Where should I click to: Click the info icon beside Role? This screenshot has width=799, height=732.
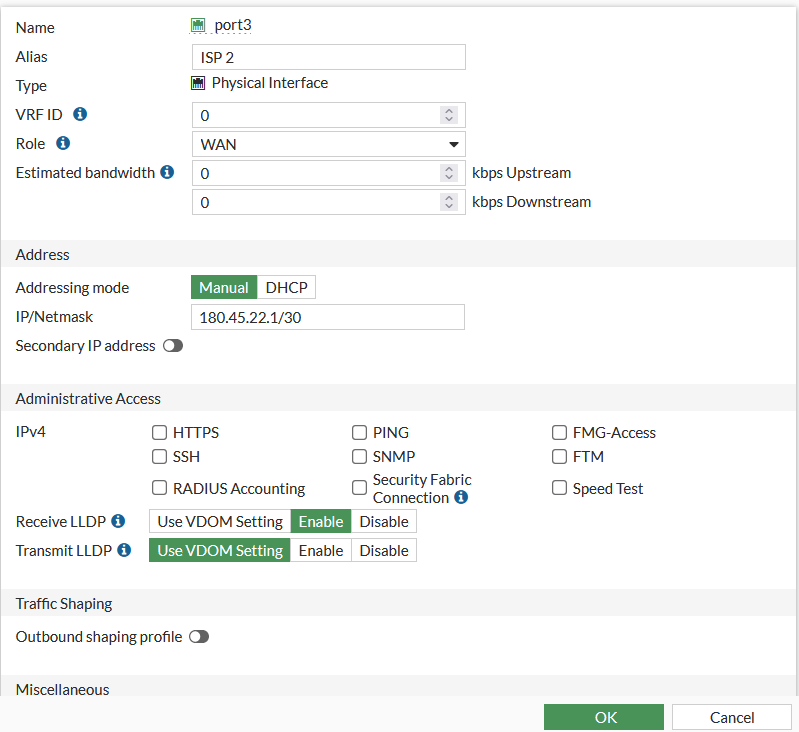[63, 144]
